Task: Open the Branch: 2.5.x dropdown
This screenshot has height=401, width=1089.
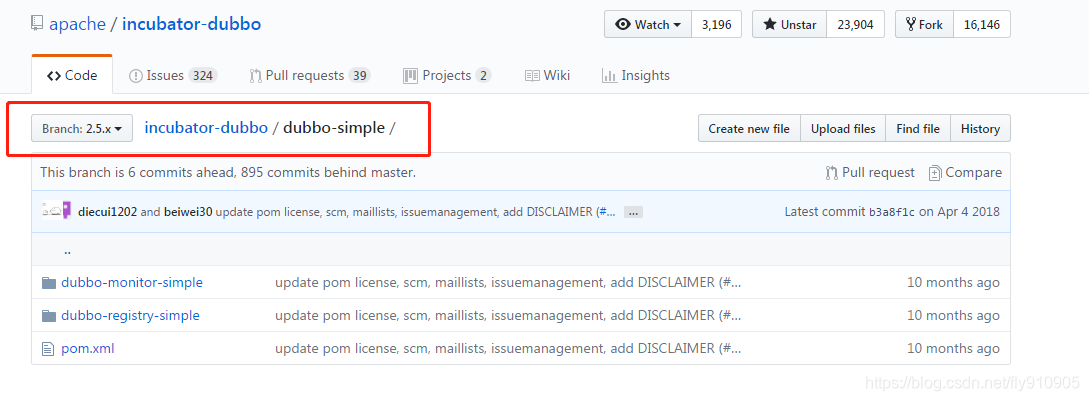Action: tap(82, 129)
